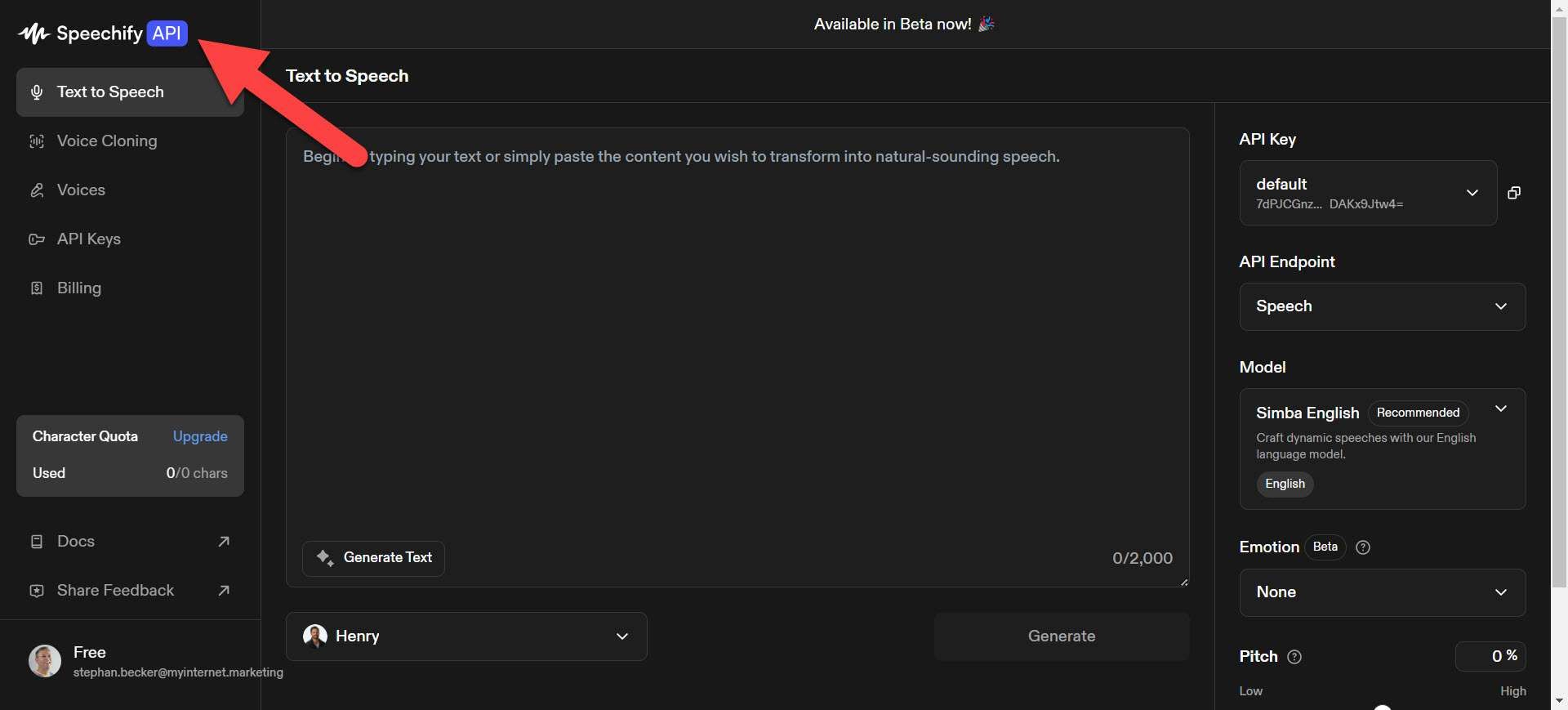Expand the API Endpoint Speech dropdown
The height and width of the screenshot is (710, 1568).
tap(1382, 306)
